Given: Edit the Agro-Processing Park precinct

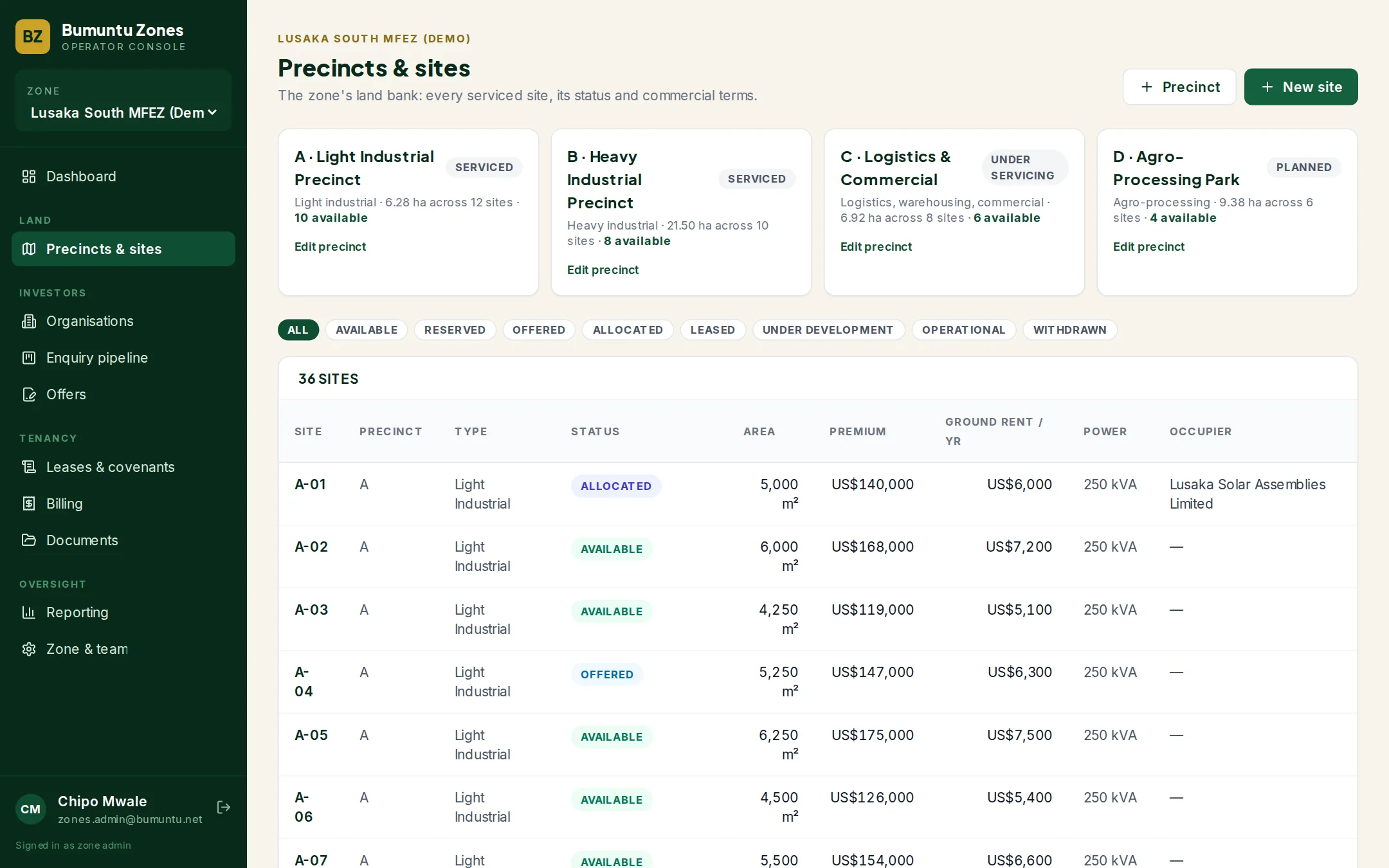Looking at the screenshot, I should click(1148, 247).
